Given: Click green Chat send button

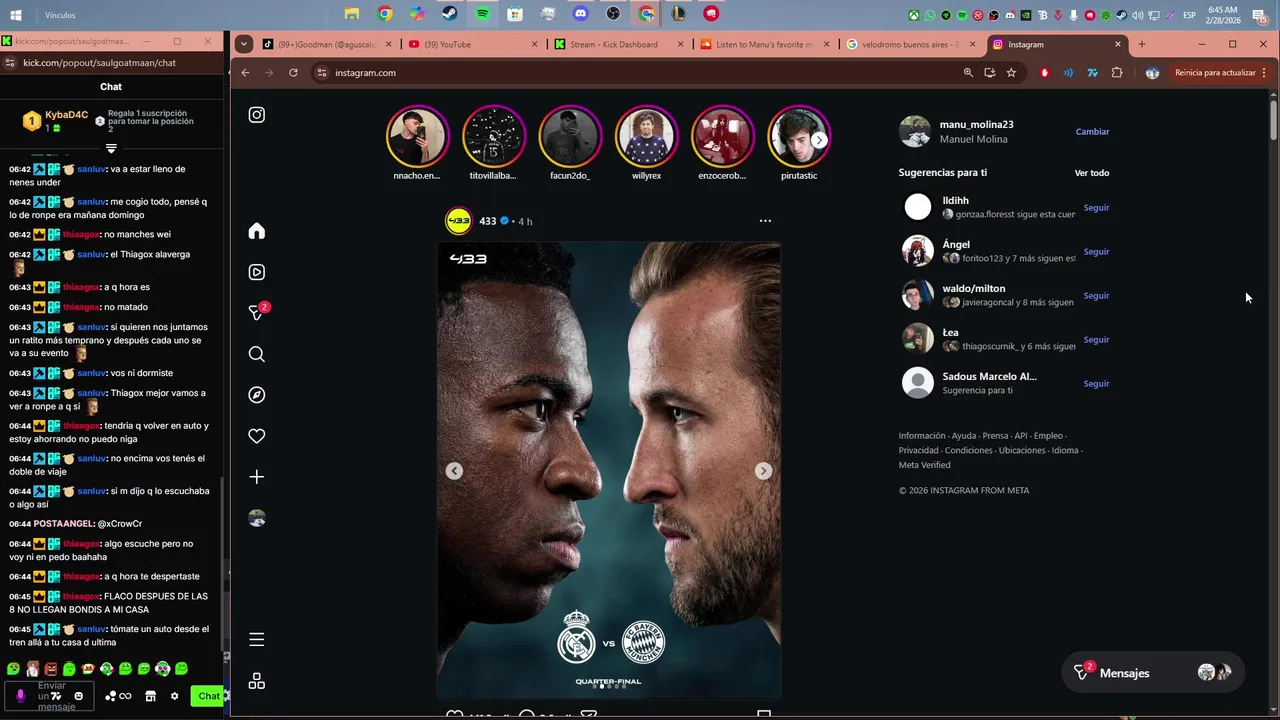Looking at the screenshot, I should click(209, 696).
